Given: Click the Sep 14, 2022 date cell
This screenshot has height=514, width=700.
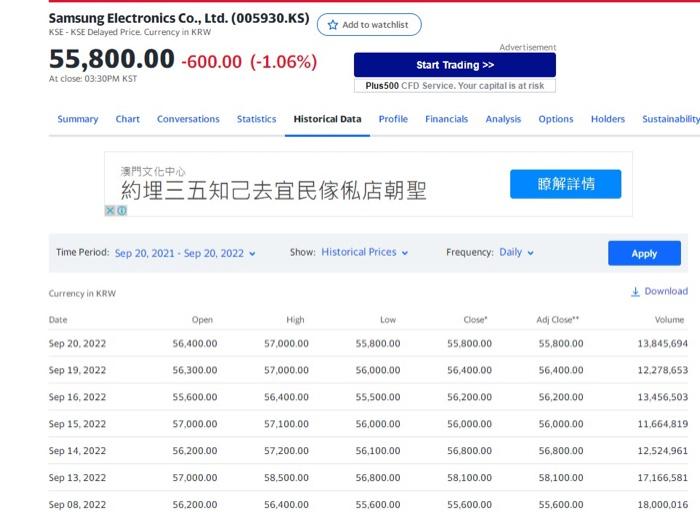Looking at the screenshot, I should point(77,451).
